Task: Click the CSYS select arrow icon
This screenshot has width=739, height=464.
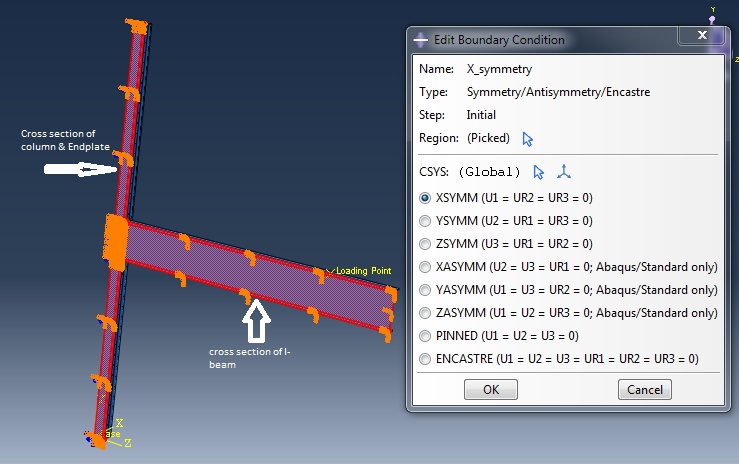Action: 538,172
